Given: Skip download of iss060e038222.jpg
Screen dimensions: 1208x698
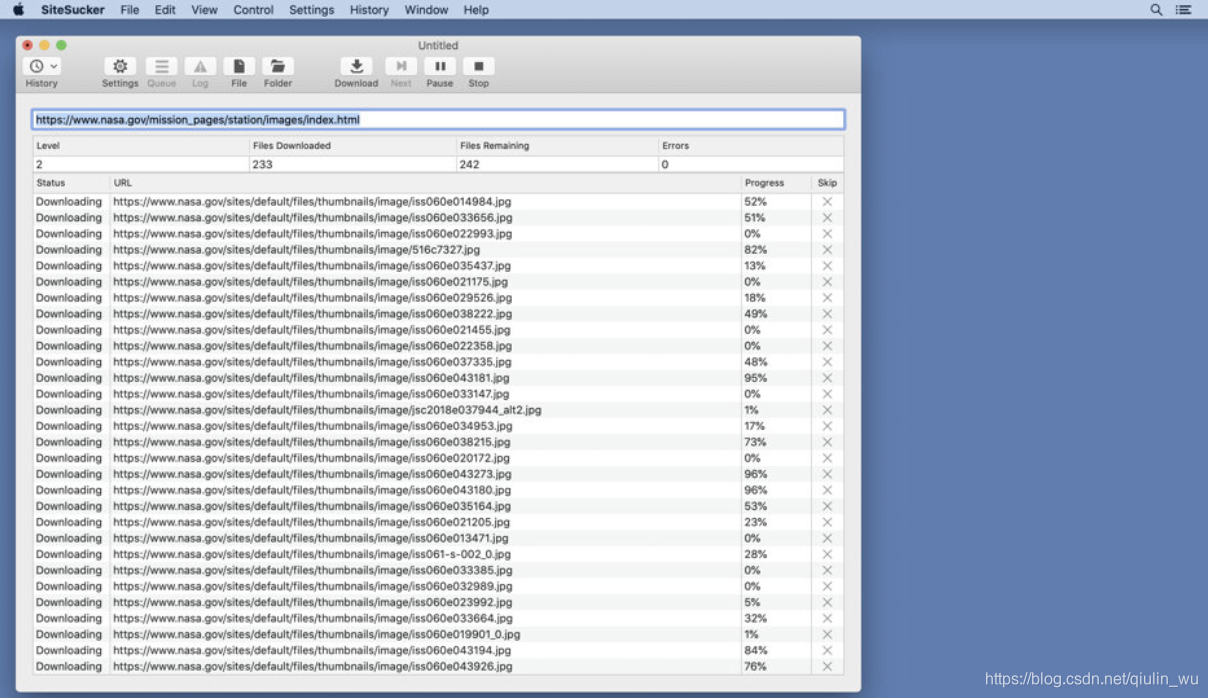Looking at the screenshot, I should pyautogui.click(x=827, y=314).
